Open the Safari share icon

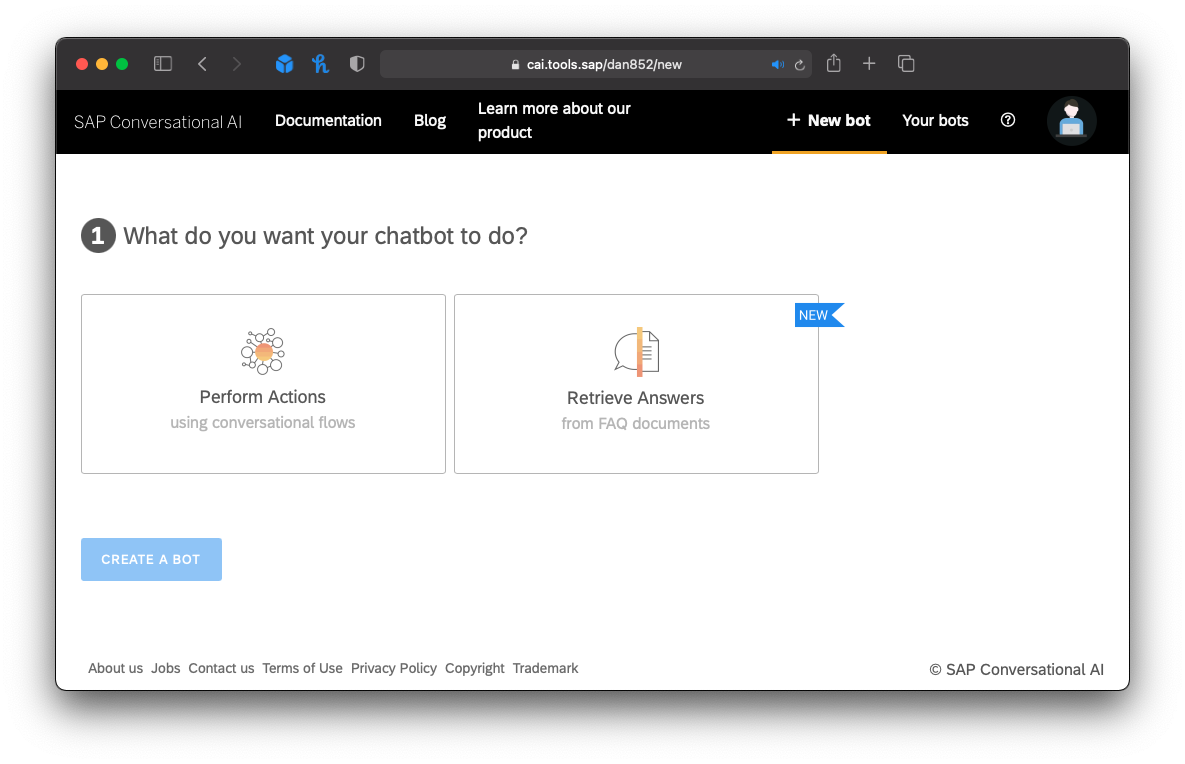click(834, 63)
